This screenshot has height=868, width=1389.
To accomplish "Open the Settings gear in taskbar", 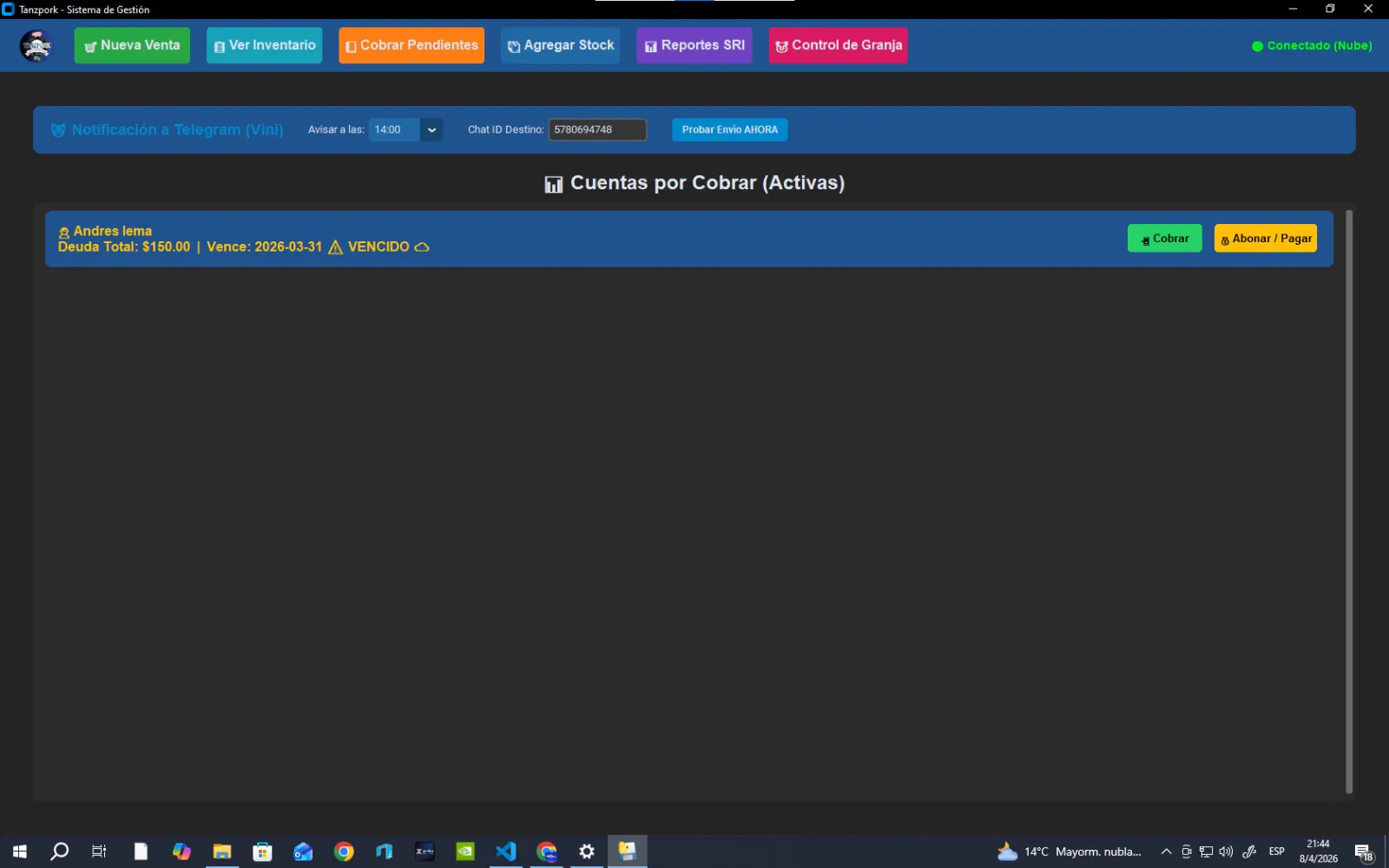I will pyautogui.click(x=587, y=852).
